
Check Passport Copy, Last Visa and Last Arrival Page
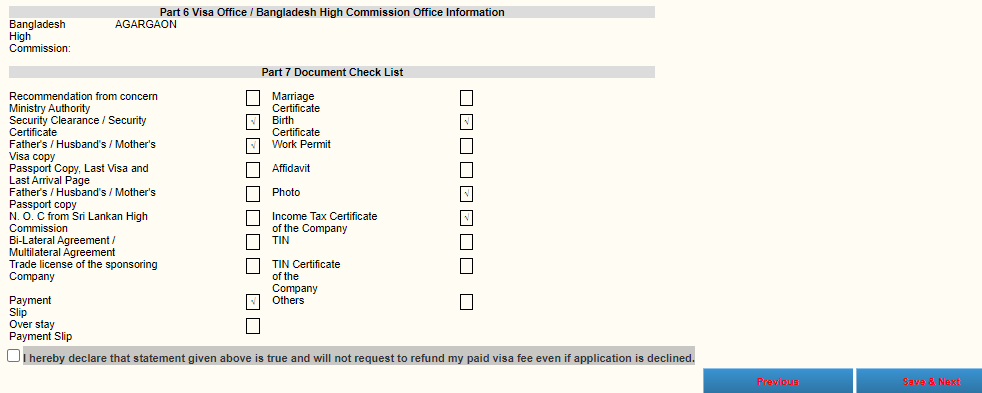coord(253,170)
